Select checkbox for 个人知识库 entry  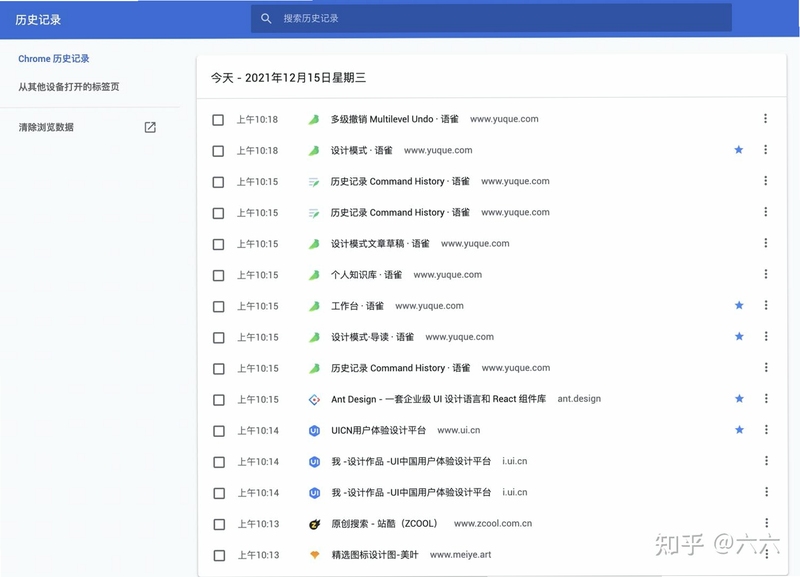218,275
